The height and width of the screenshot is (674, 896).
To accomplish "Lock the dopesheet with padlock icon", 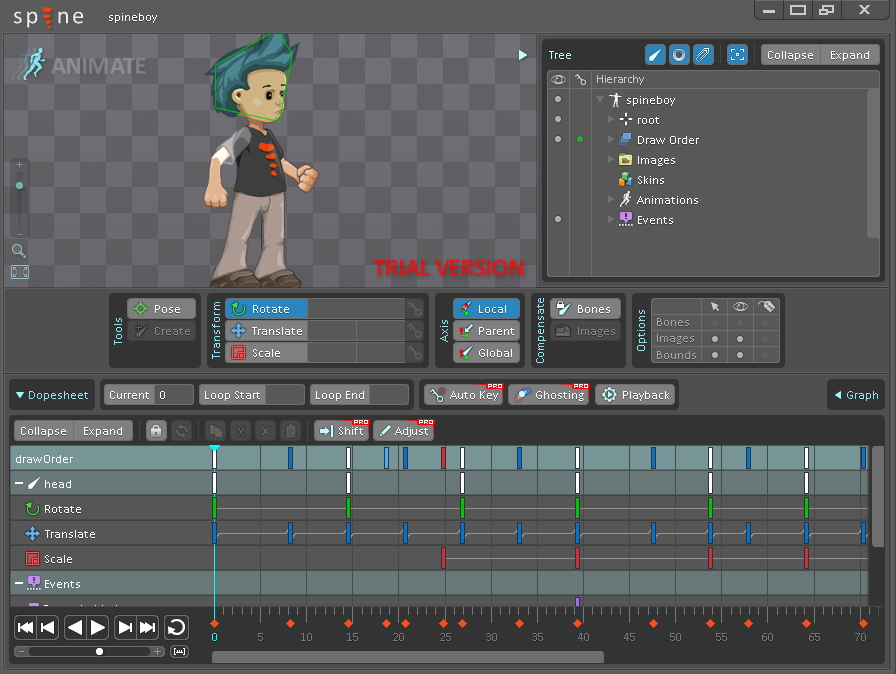I will [156, 431].
